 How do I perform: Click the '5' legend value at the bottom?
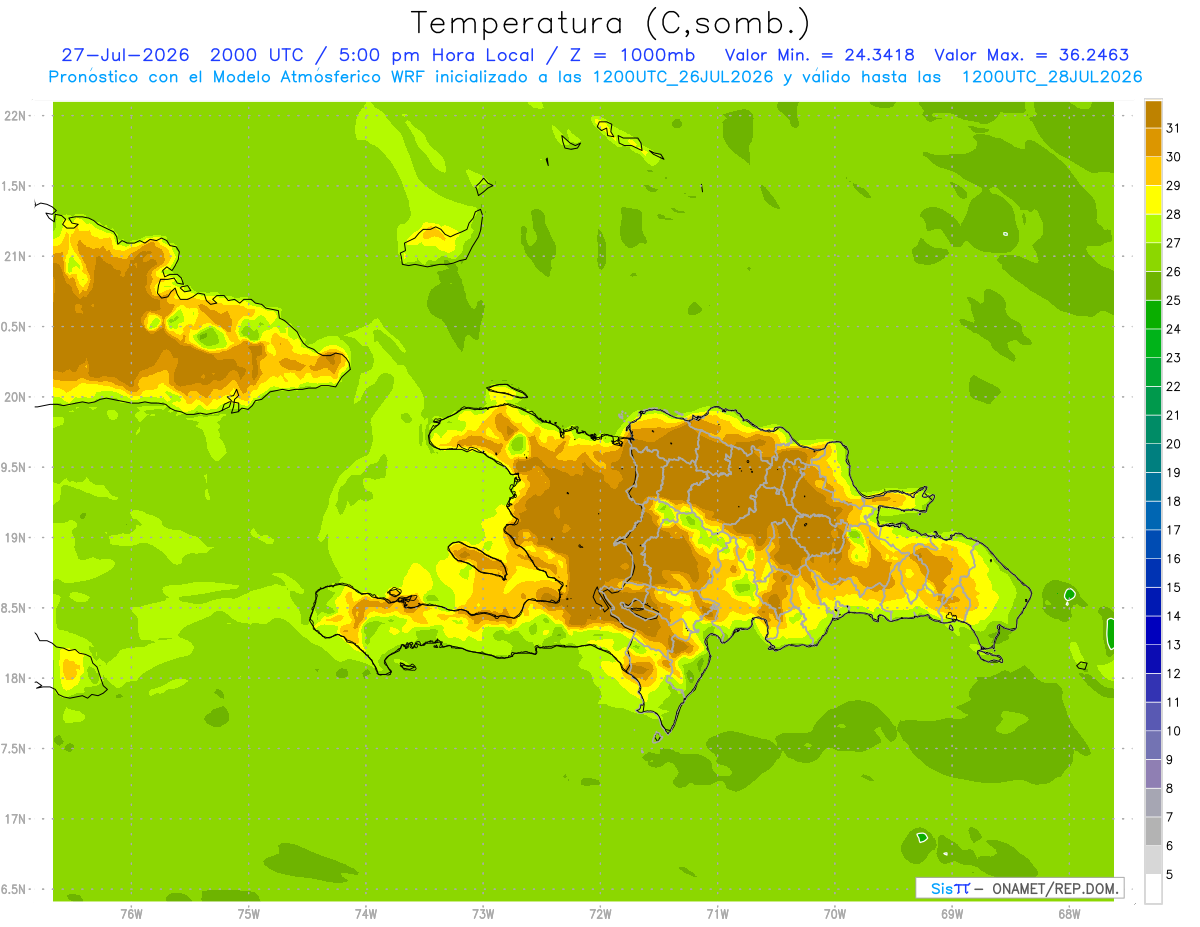[1170, 874]
